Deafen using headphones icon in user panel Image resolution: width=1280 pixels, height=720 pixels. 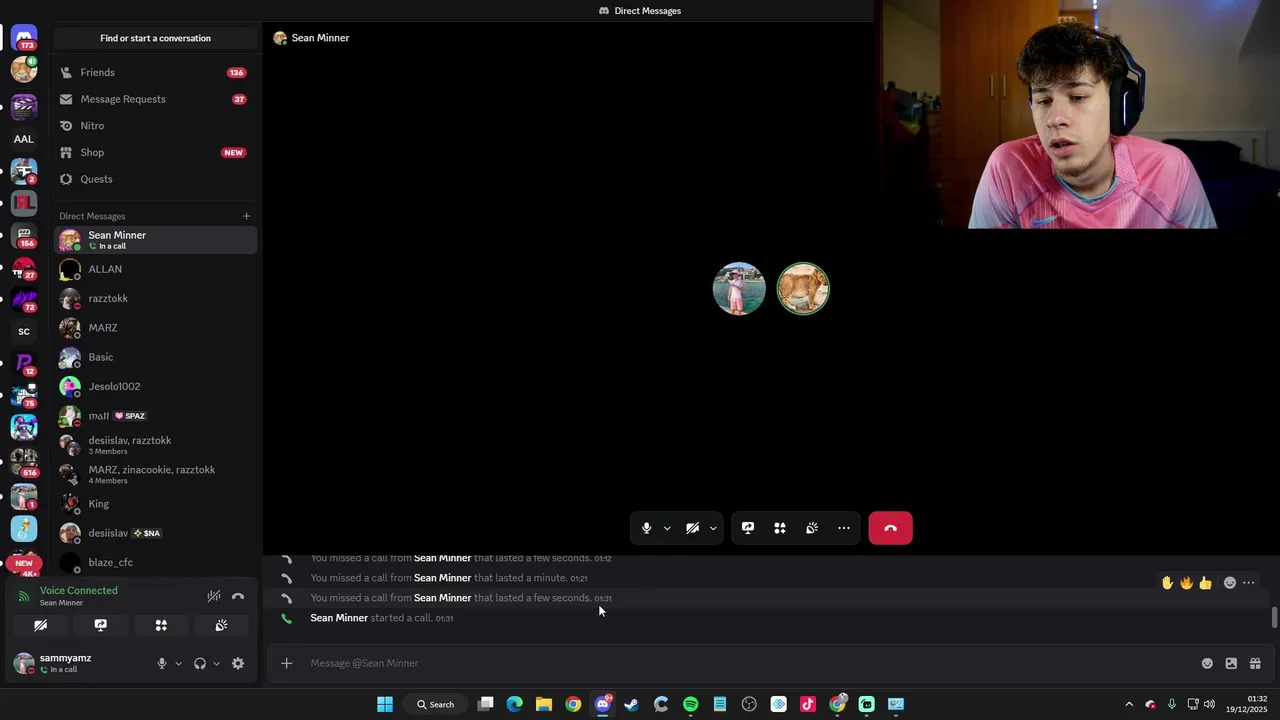[x=200, y=663]
